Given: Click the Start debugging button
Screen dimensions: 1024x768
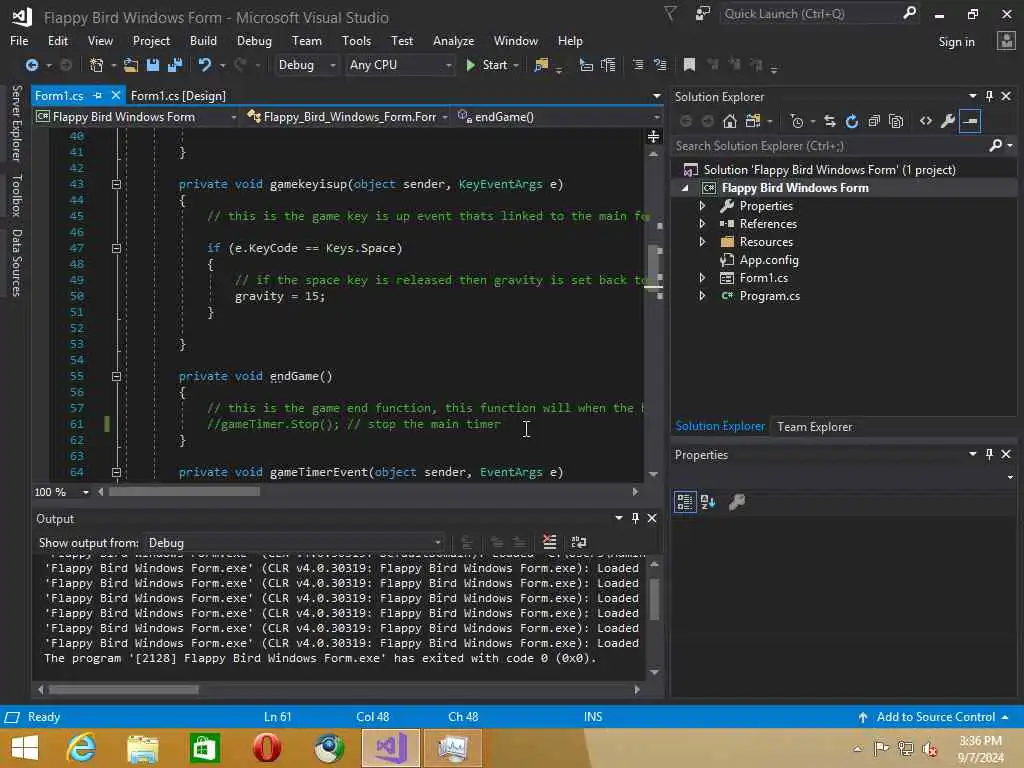Looking at the screenshot, I should (492, 65).
